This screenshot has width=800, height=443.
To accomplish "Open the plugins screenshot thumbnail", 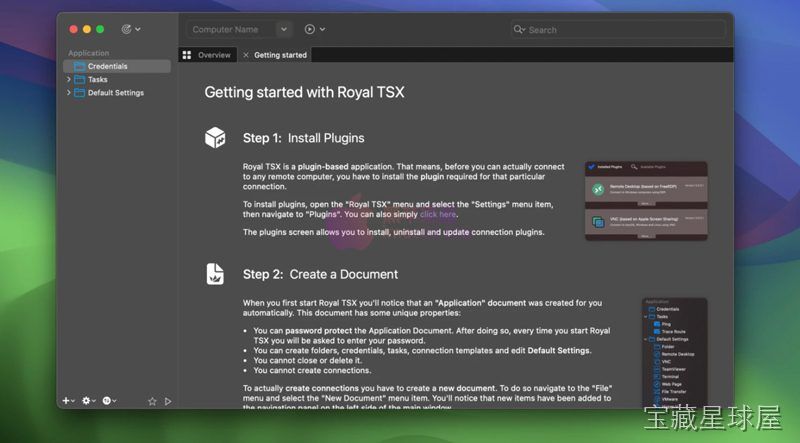I will point(646,201).
